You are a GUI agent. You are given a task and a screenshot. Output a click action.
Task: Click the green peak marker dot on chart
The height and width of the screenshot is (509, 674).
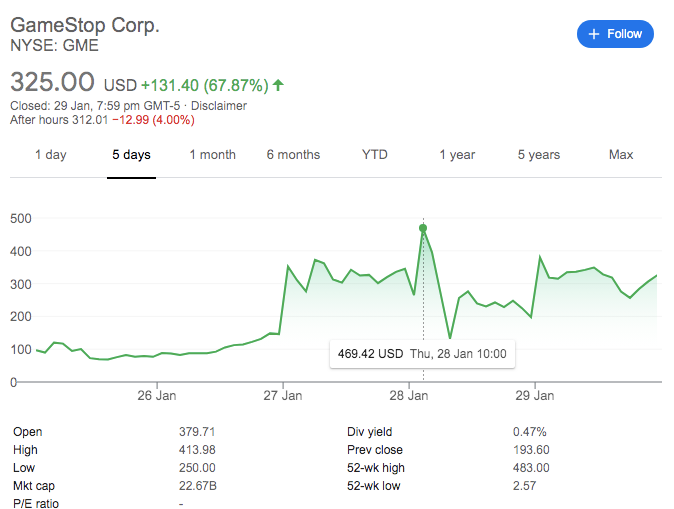(x=423, y=228)
